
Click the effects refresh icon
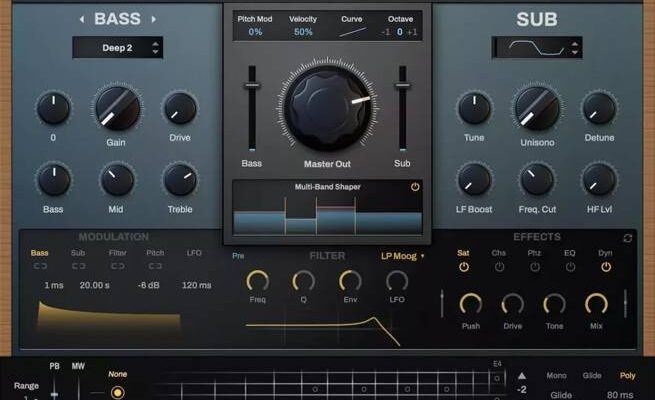click(627, 238)
